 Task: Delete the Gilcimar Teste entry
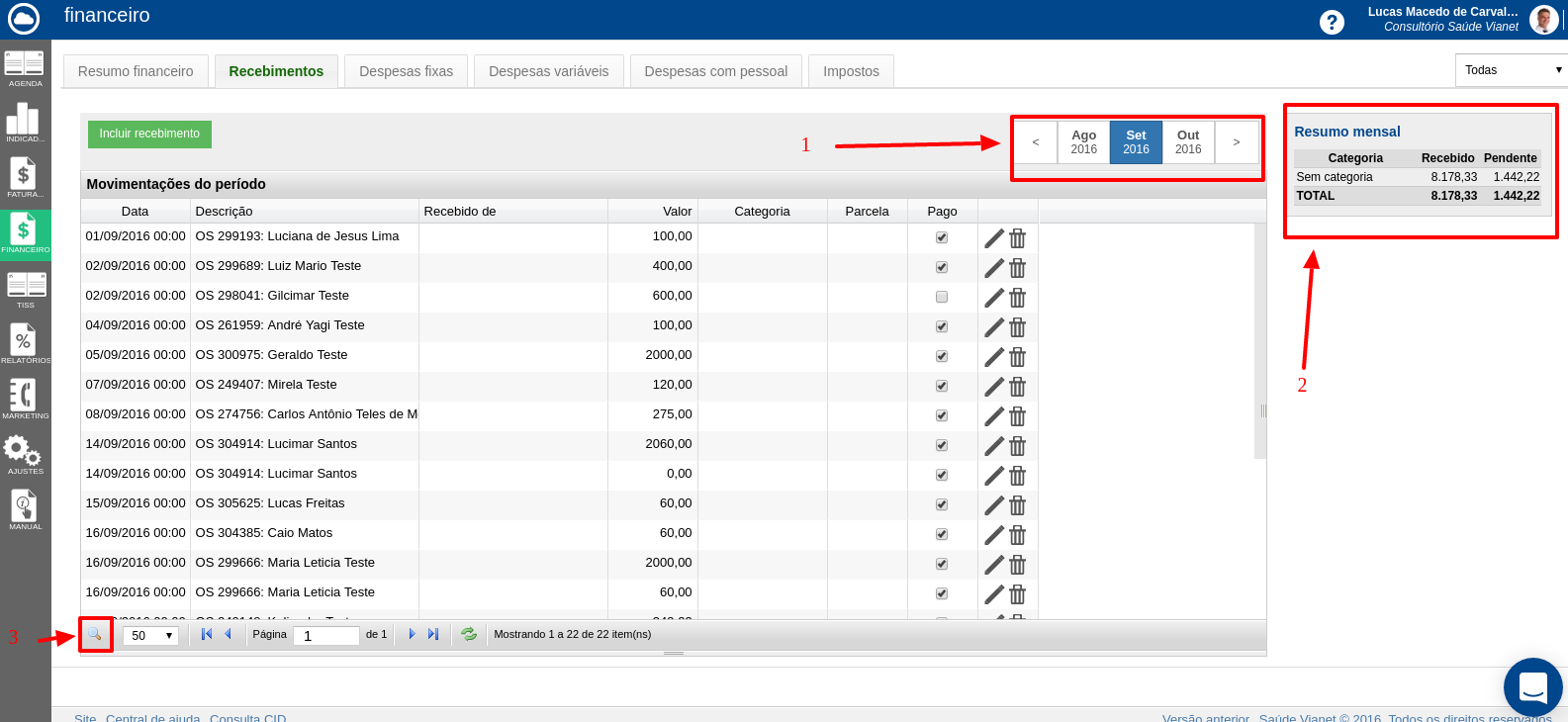click(1018, 298)
